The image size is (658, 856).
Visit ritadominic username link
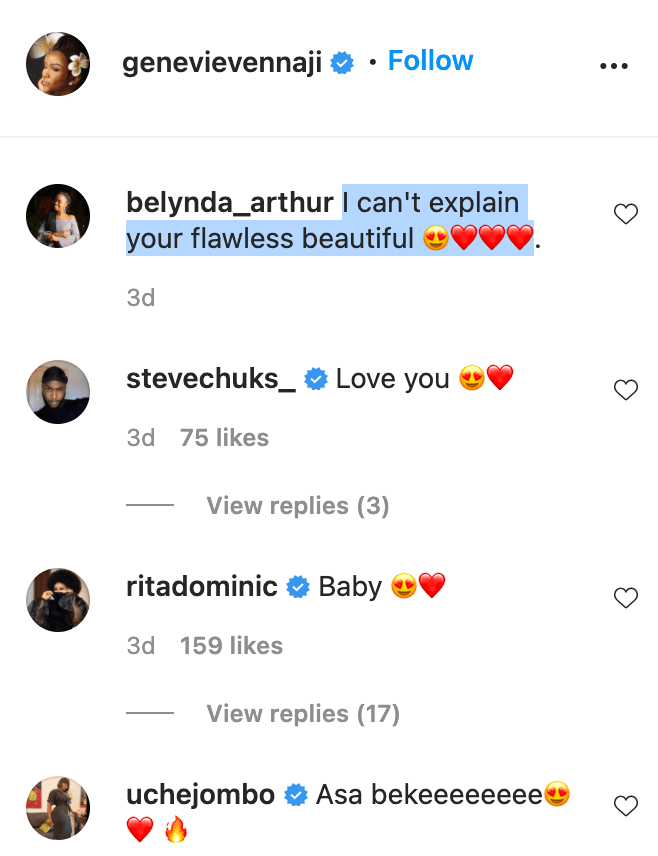click(x=202, y=587)
